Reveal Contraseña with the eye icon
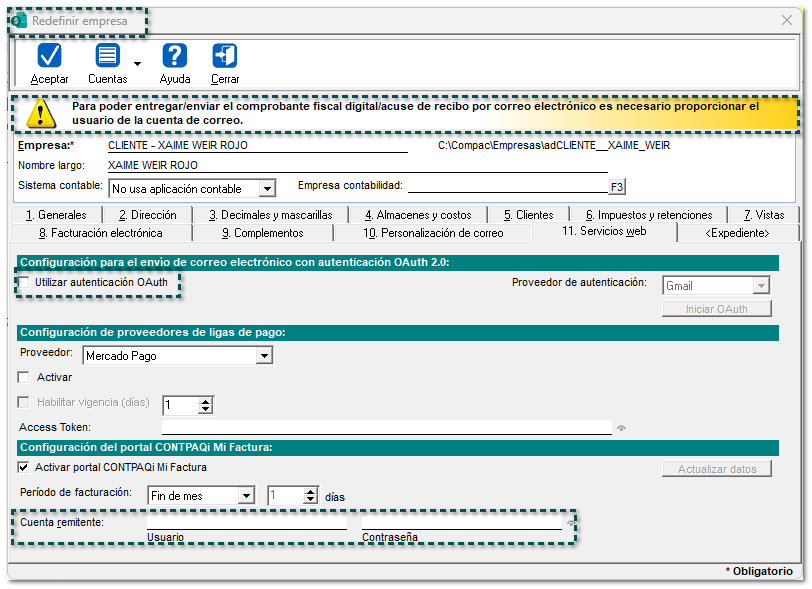This screenshot has width=812, height=589. [x=571, y=523]
